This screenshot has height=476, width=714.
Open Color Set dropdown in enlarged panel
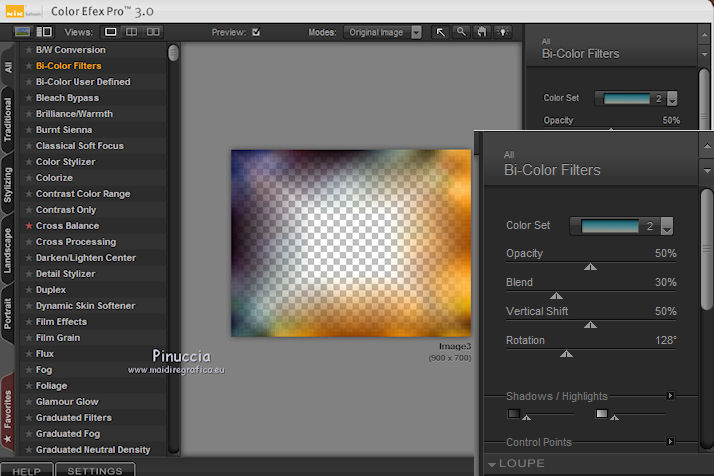[x=667, y=226]
